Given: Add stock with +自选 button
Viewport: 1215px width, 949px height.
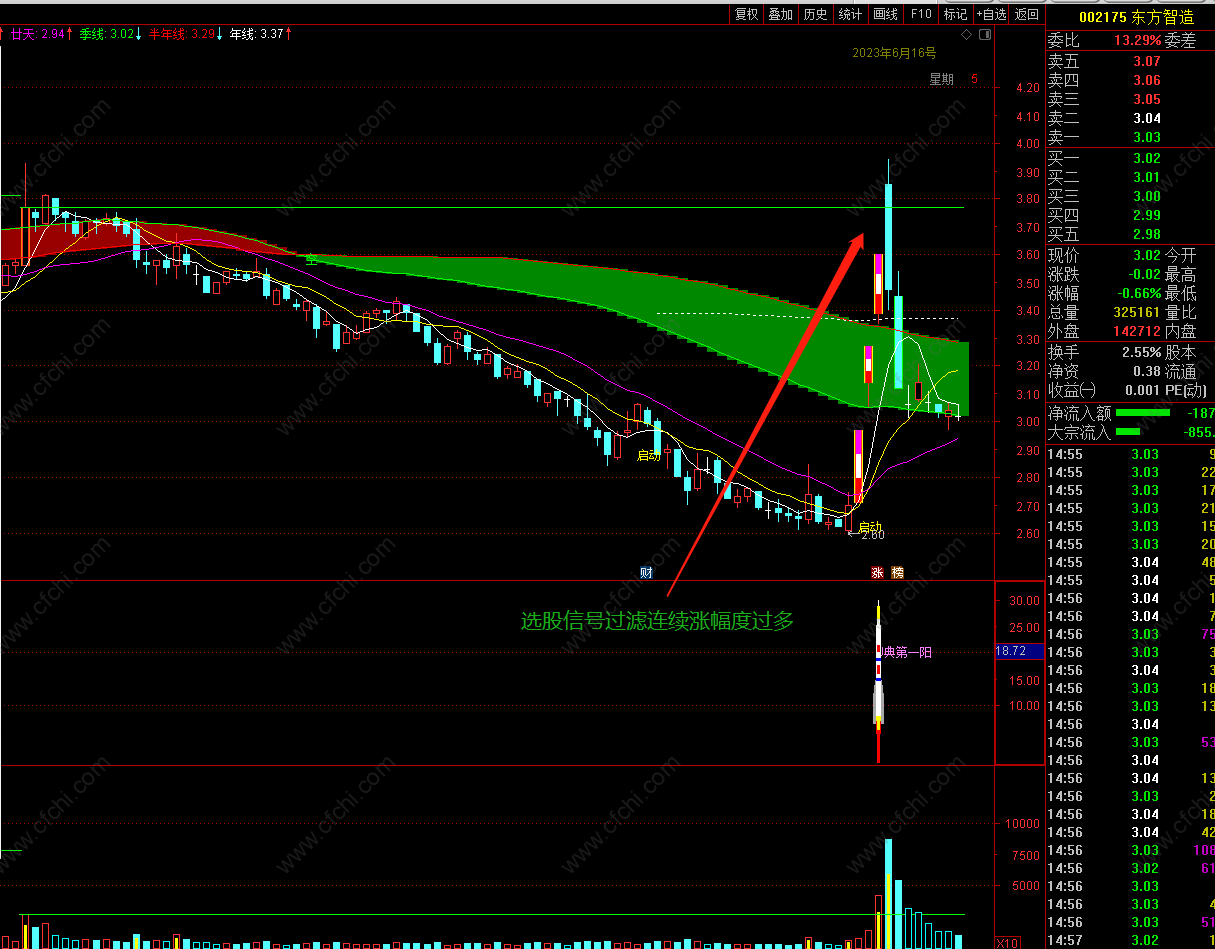Looking at the screenshot, I should (x=991, y=14).
